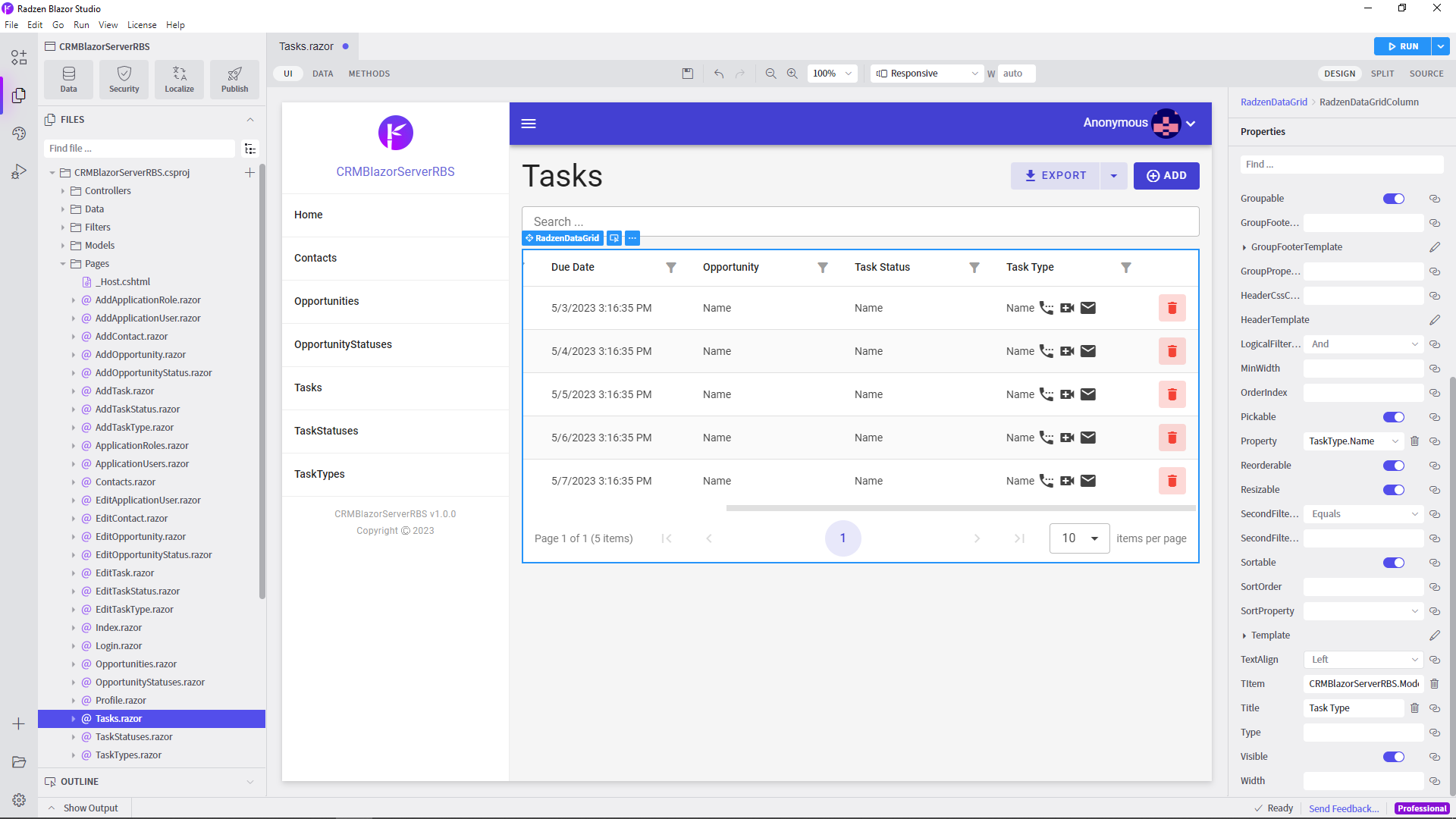The height and width of the screenshot is (819, 1456).
Task: Expand the Controllers folder
Action: pyautogui.click(x=63, y=191)
